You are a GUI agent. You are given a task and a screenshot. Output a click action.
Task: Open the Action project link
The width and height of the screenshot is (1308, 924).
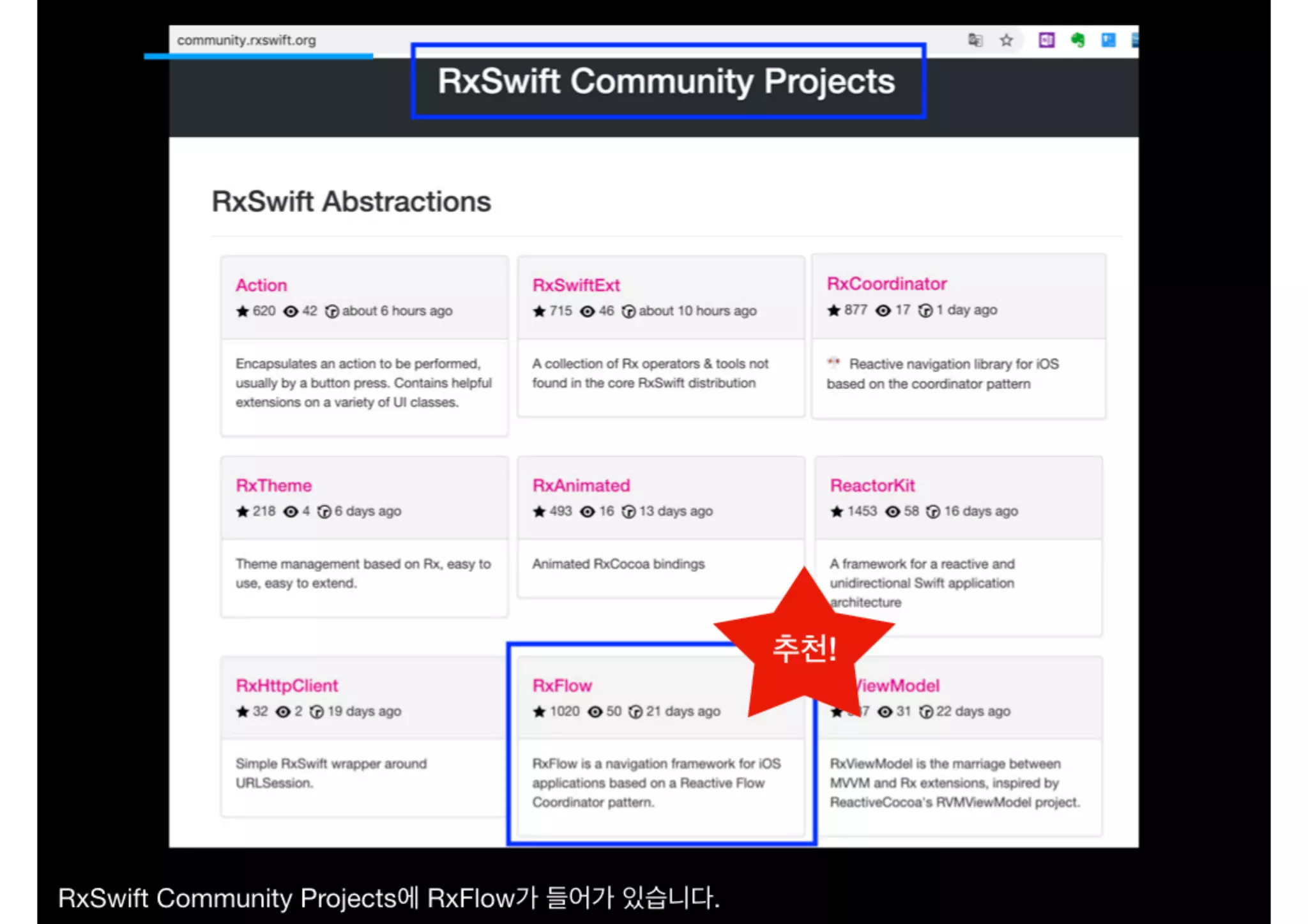(261, 285)
